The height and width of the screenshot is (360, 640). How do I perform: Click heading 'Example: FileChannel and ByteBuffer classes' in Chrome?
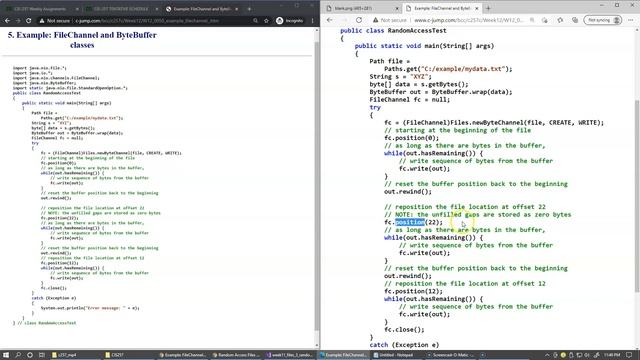pyautogui.click(x=82, y=40)
